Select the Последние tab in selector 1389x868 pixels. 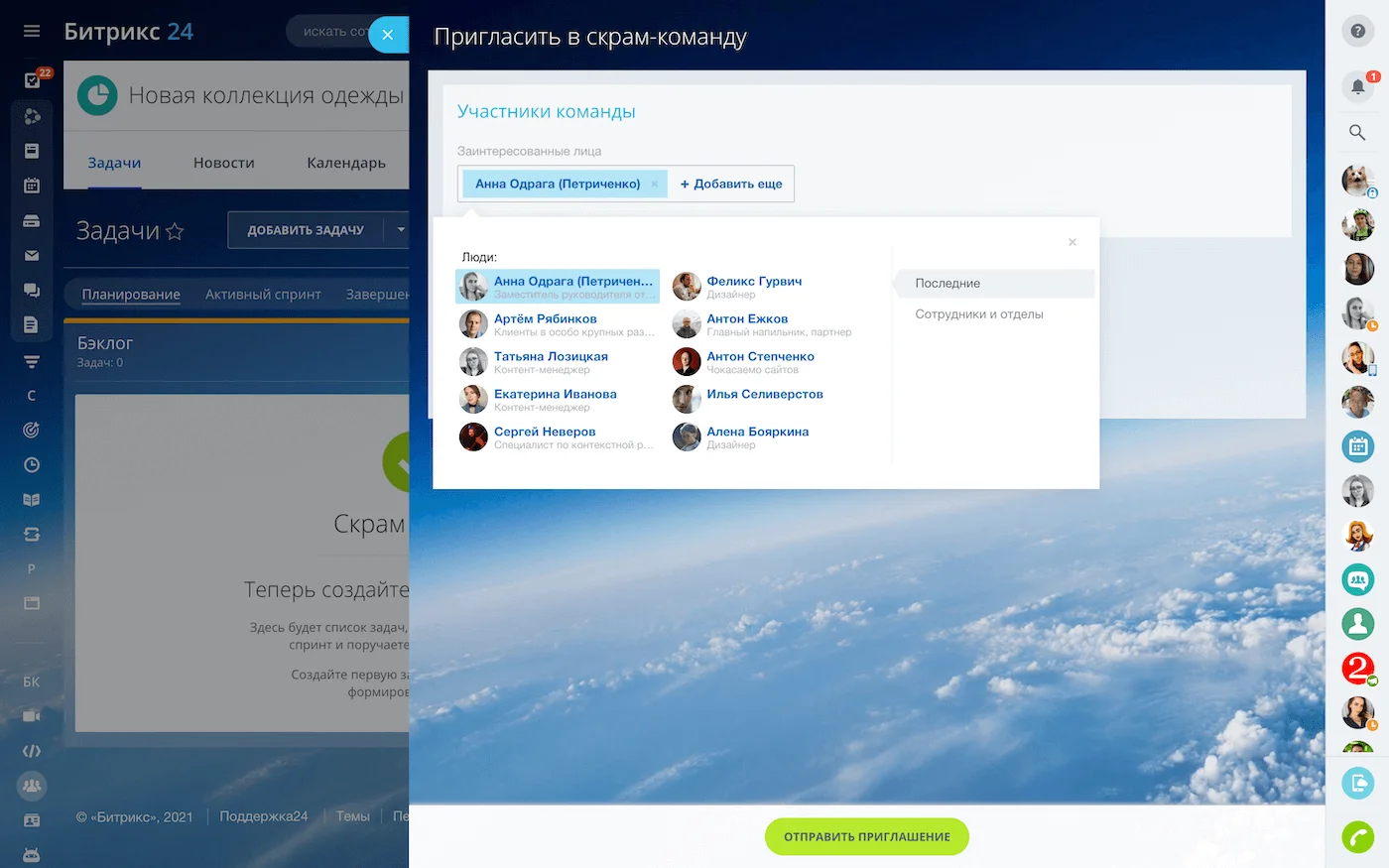pyautogui.click(x=947, y=284)
